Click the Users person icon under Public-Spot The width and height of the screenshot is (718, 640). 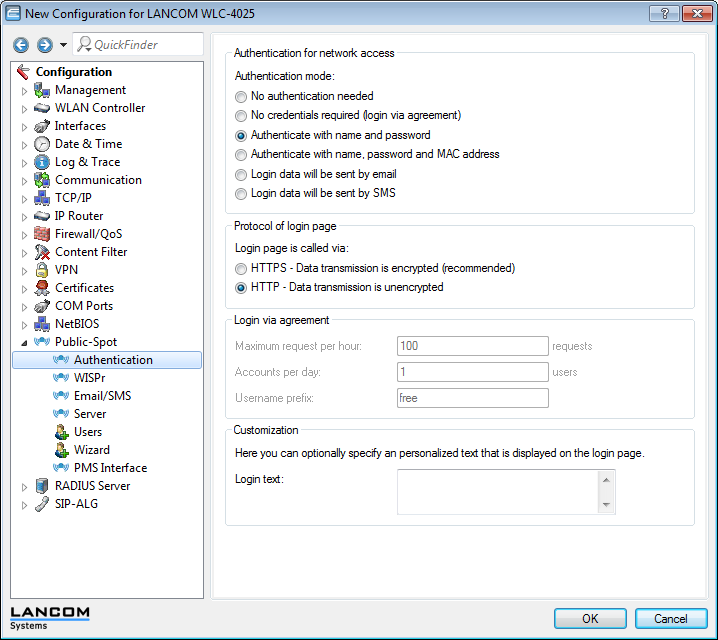pyautogui.click(x=61, y=432)
